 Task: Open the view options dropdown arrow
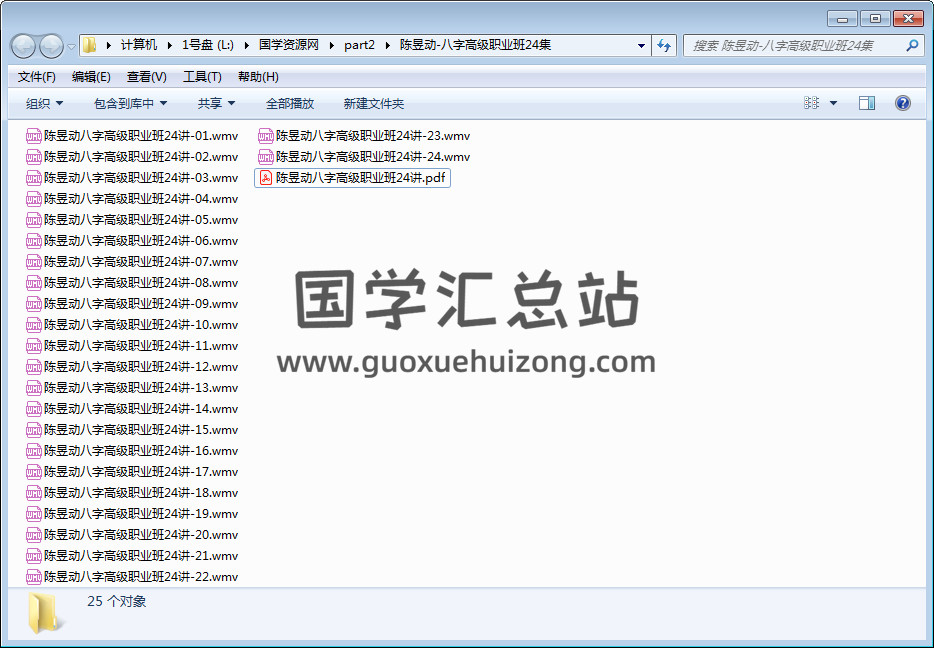tap(833, 103)
